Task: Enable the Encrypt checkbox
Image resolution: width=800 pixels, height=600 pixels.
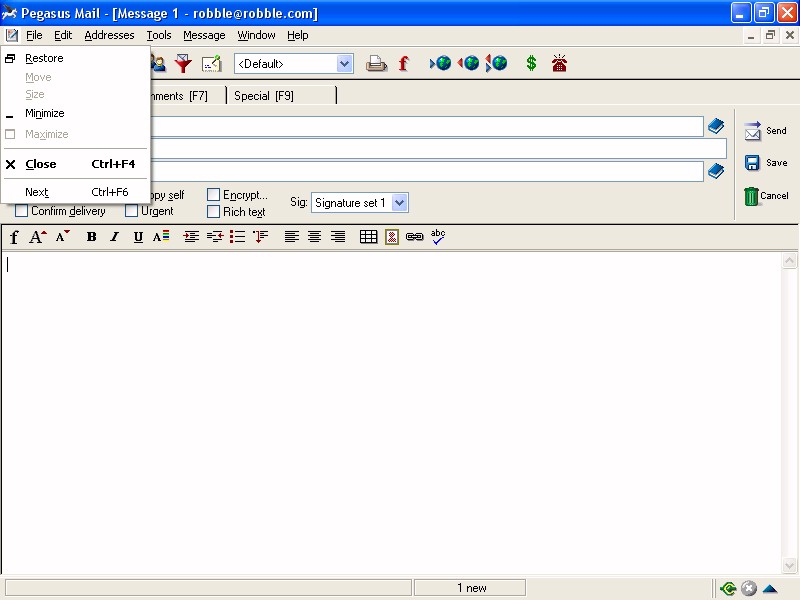Action: coord(213,194)
